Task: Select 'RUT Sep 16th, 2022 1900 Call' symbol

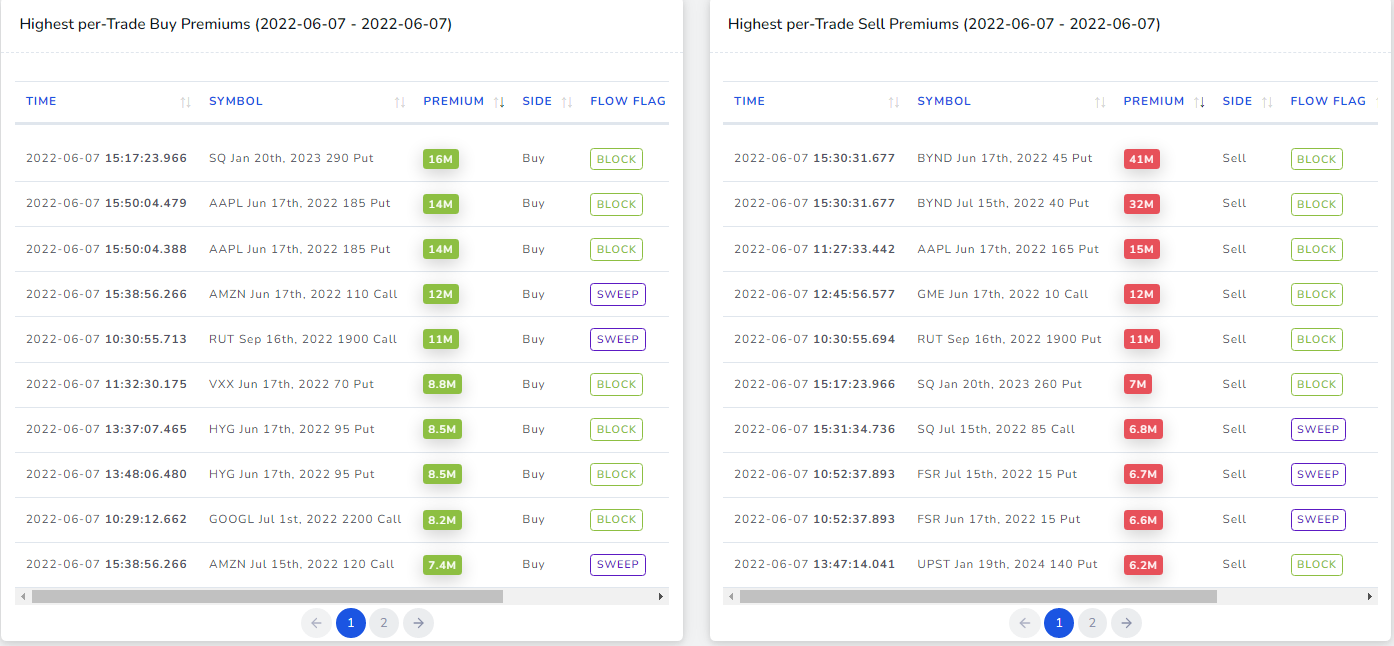Action: (x=303, y=339)
